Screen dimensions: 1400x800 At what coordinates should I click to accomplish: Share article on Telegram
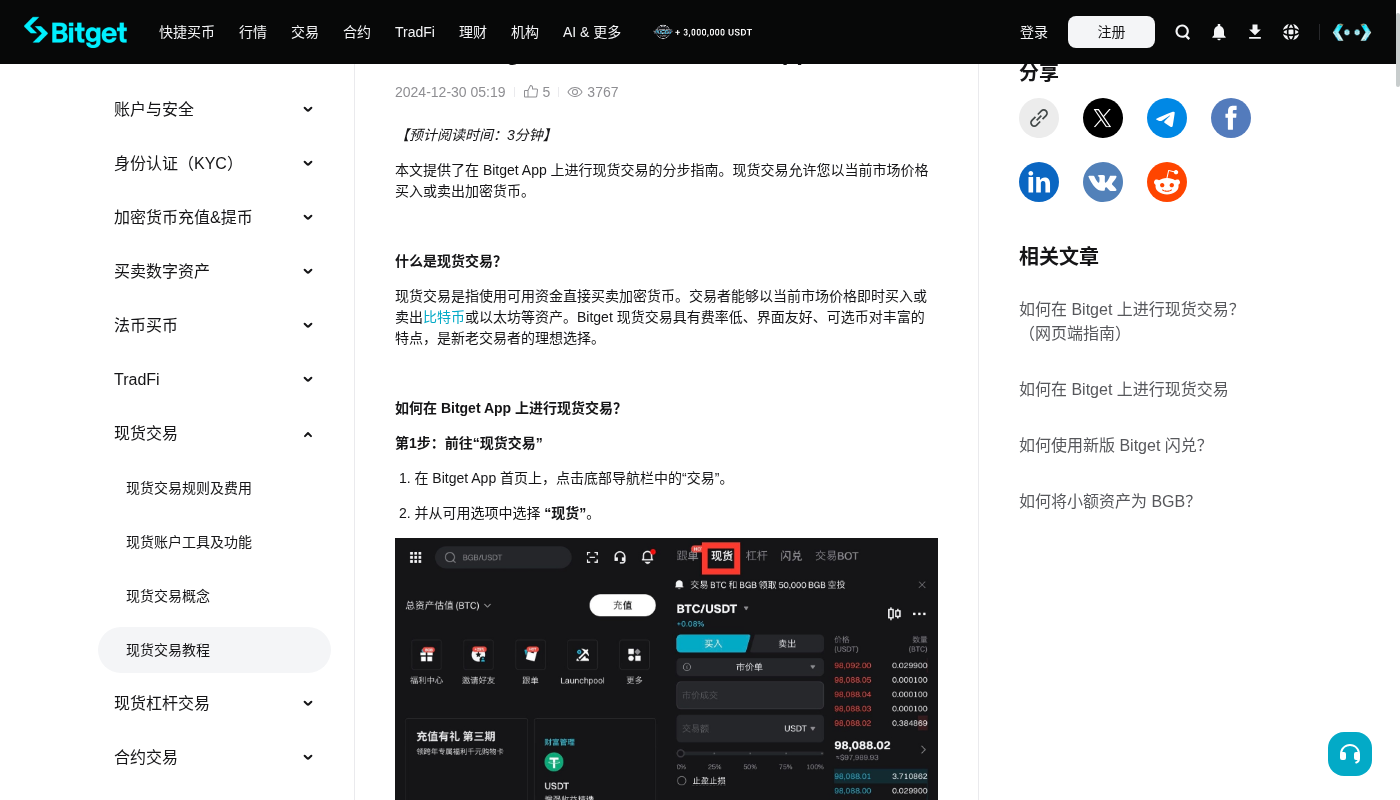pos(1167,118)
